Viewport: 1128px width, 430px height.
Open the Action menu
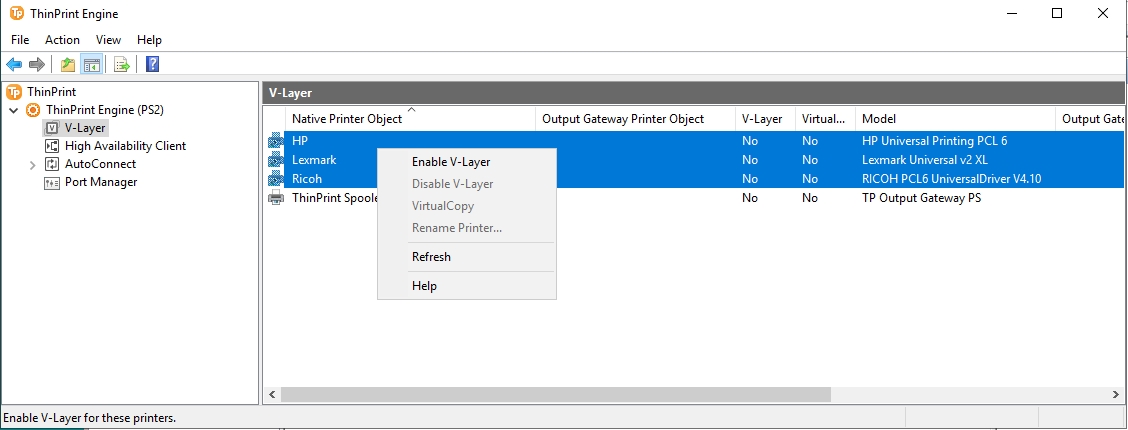[x=62, y=40]
